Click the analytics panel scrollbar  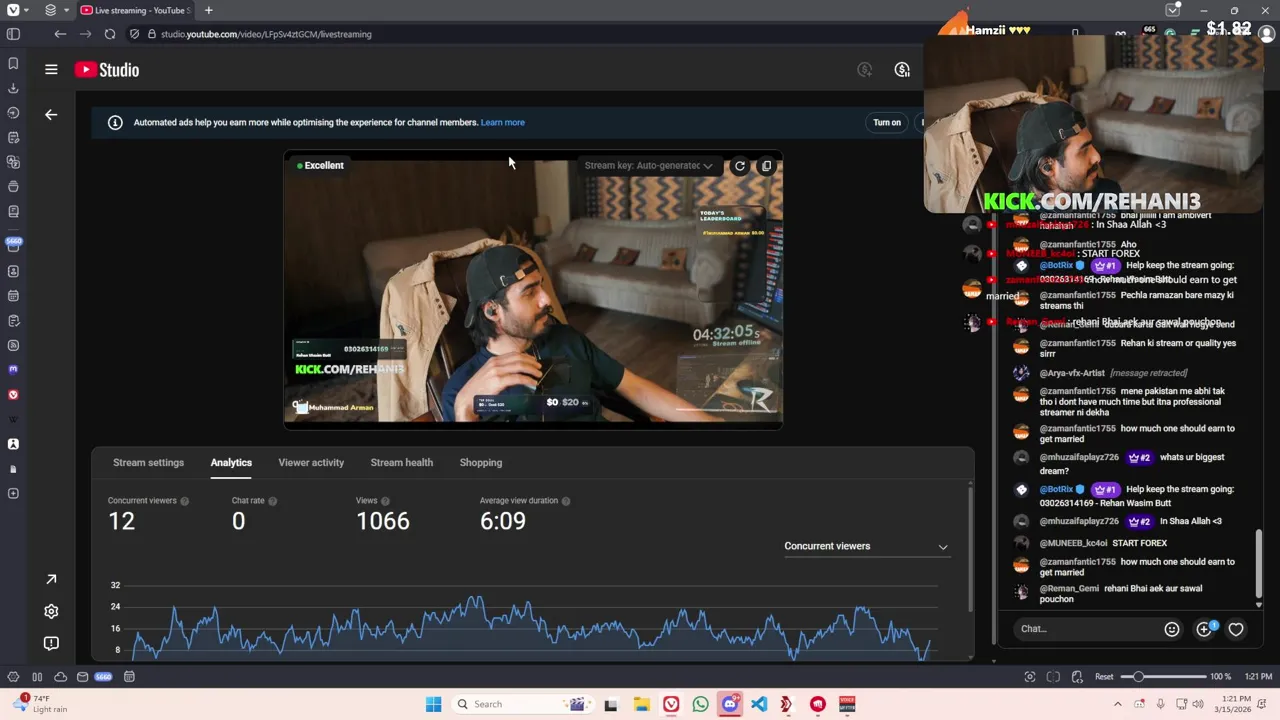[969, 548]
